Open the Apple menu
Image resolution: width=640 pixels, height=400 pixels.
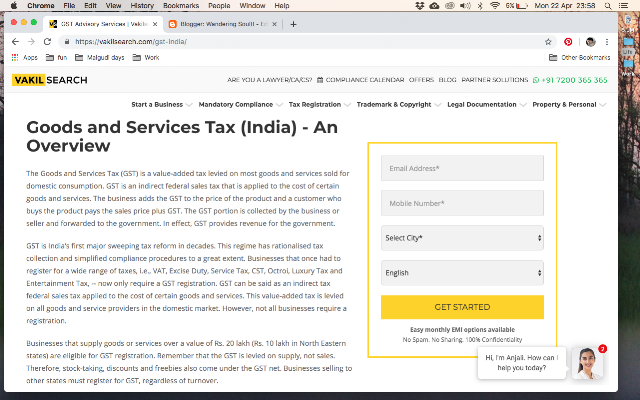point(14,6)
